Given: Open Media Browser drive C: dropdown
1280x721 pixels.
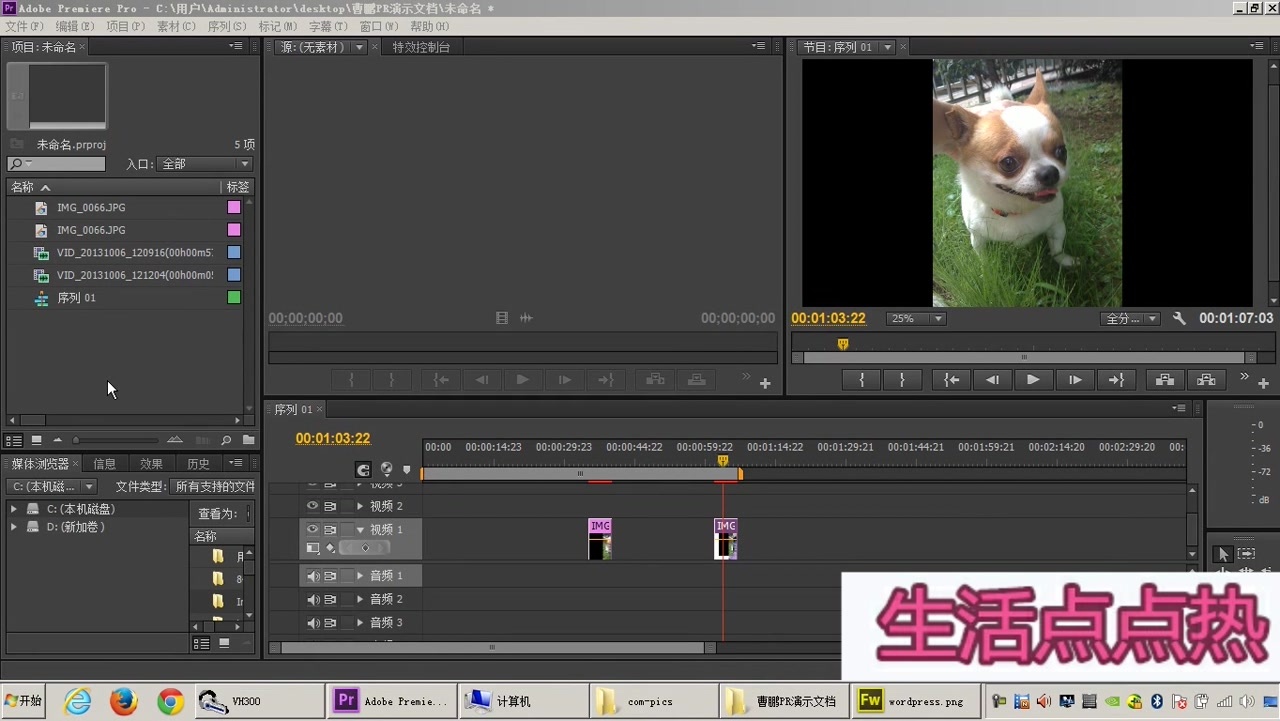Looking at the screenshot, I should [53, 486].
